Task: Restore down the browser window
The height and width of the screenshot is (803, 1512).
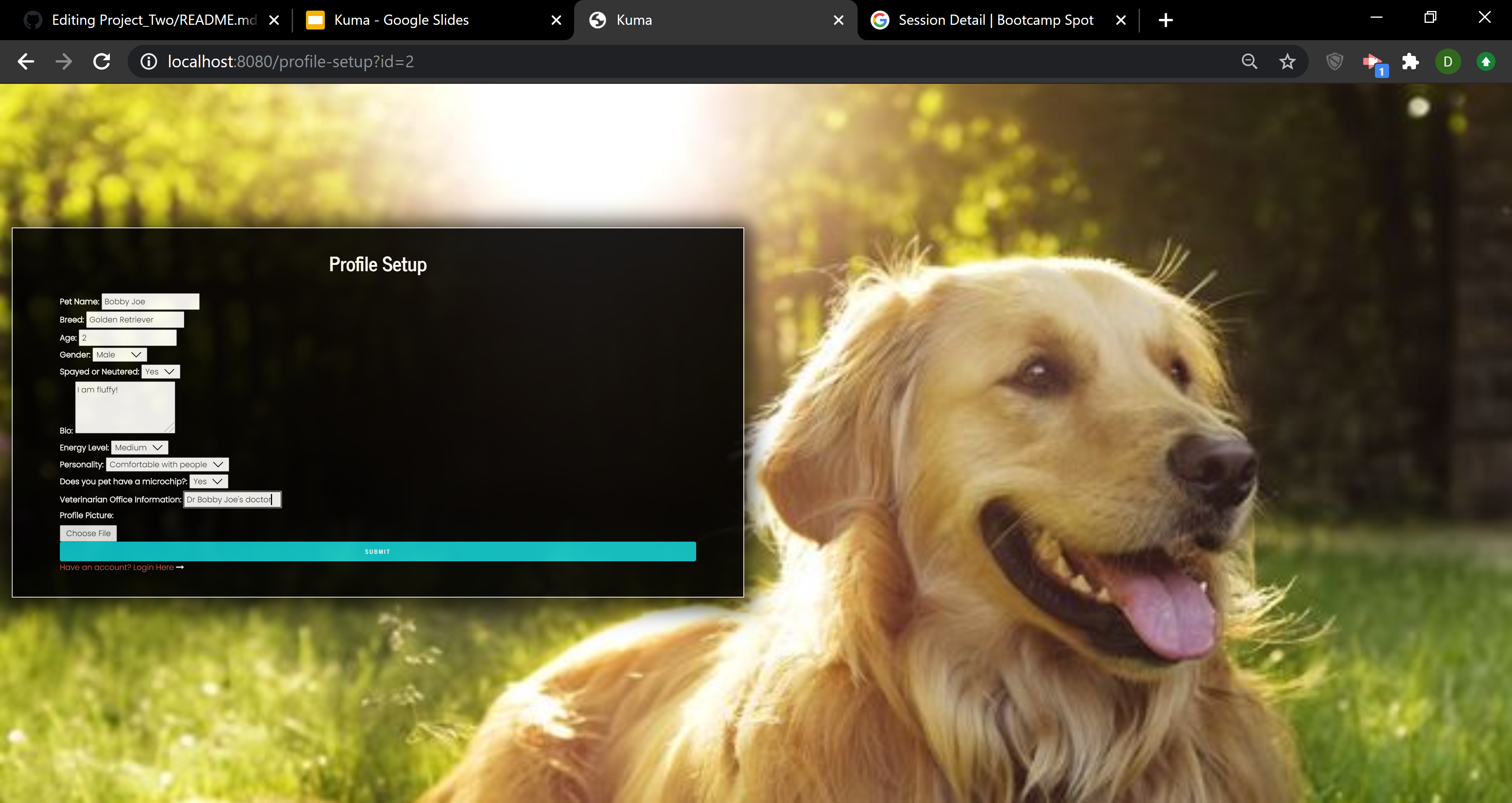Action: coord(1430,18)
